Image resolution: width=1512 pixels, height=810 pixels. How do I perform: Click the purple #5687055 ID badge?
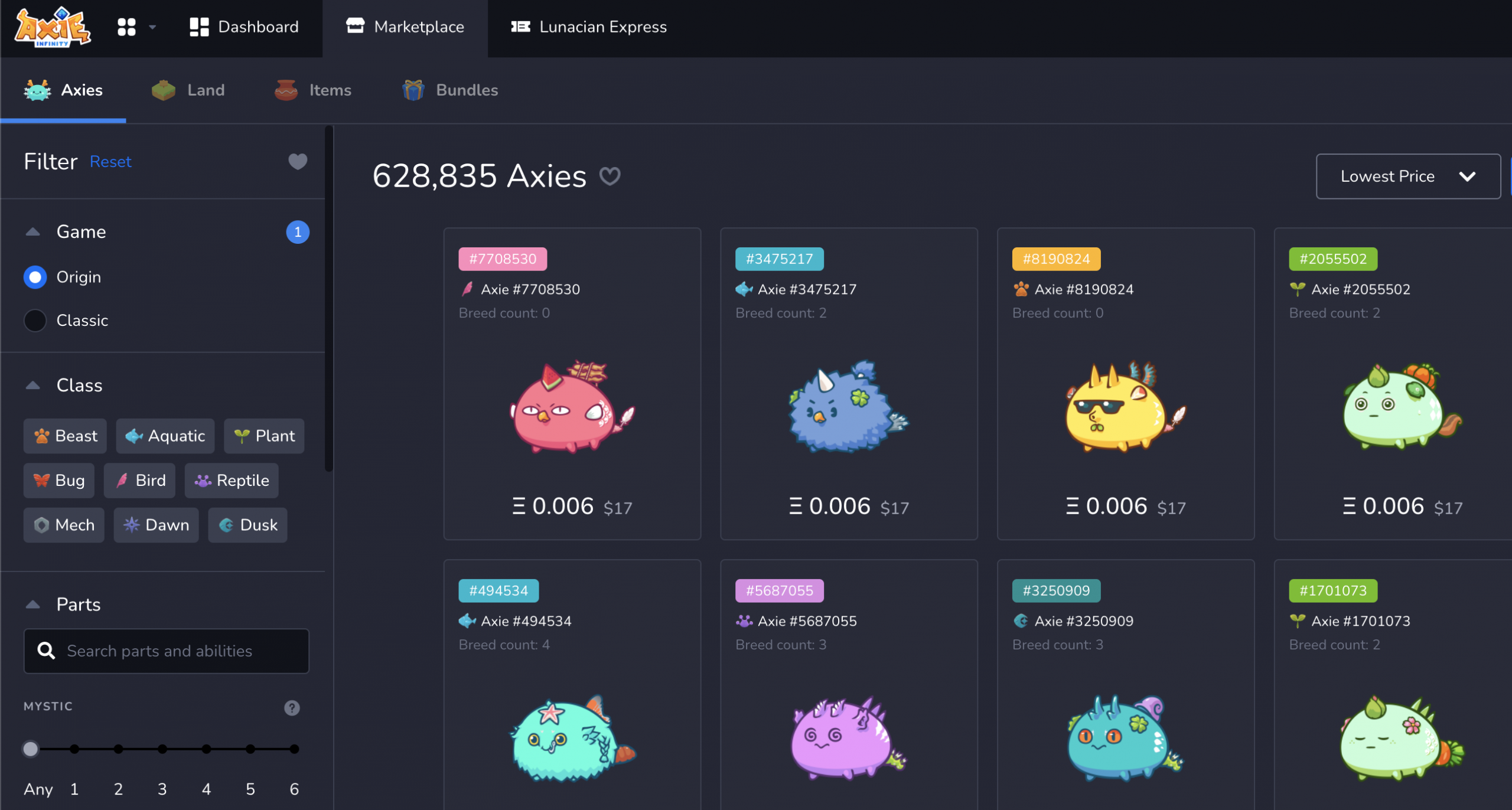(x=780, y=591)
